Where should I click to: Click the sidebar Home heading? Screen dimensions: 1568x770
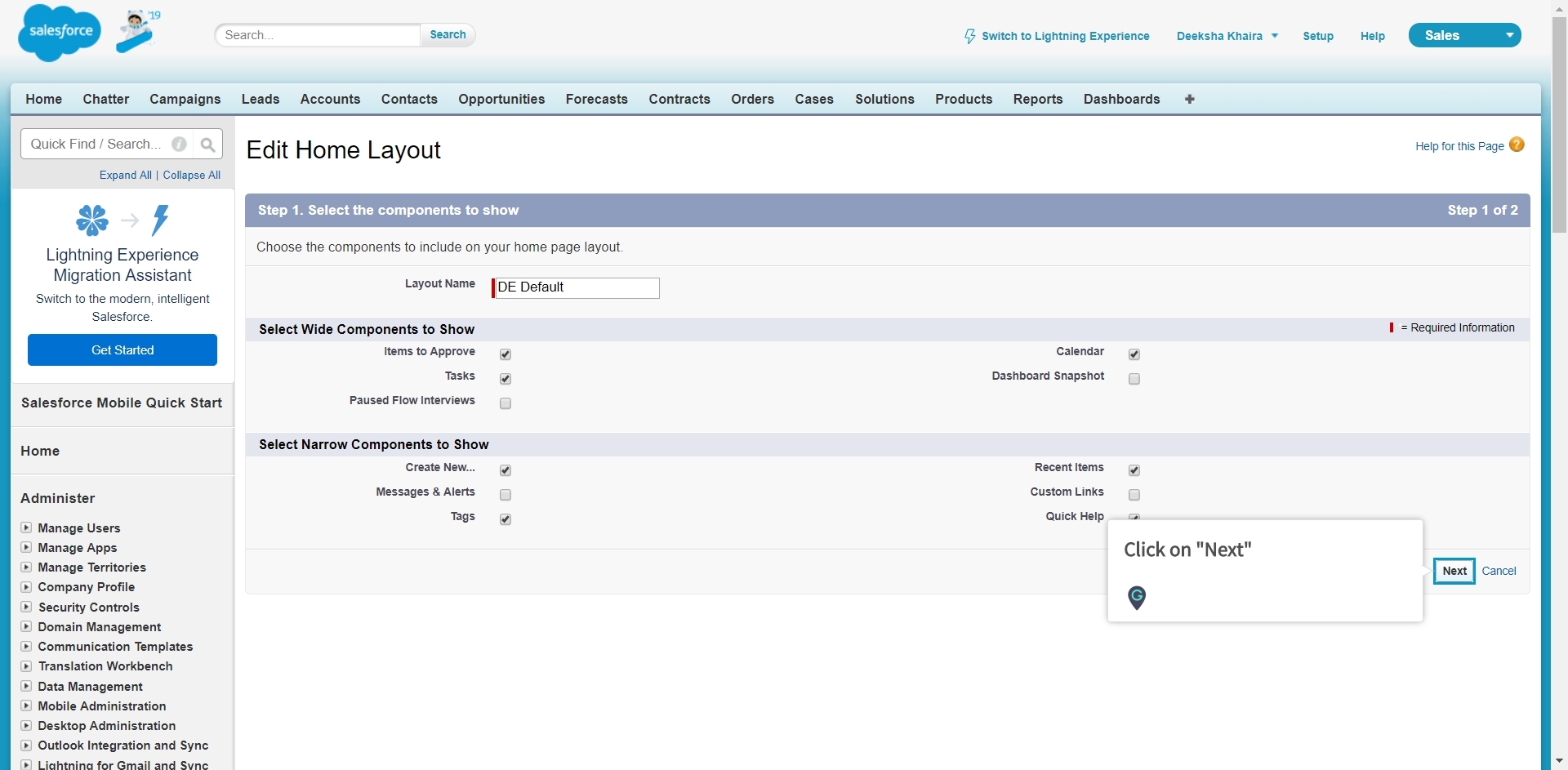40,451
